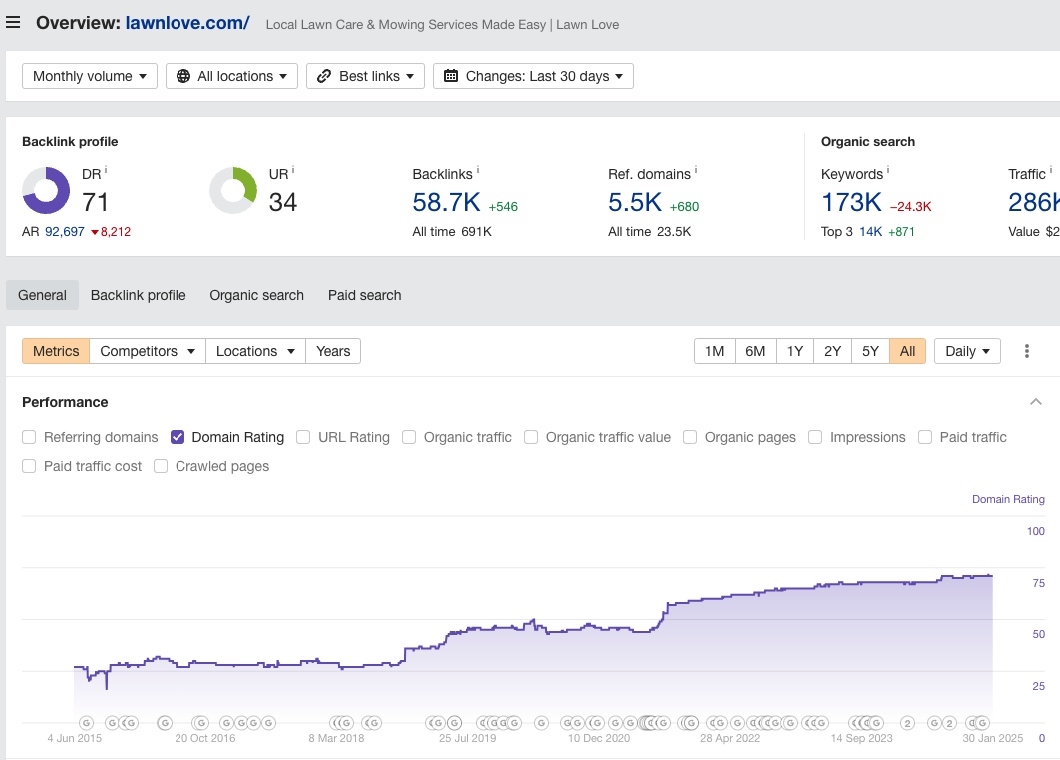Click the Google update marker labeled 2
Image resolution: width=1060 pixels, height=760 pixels.
pyautogui.click(x=907, y=723)
